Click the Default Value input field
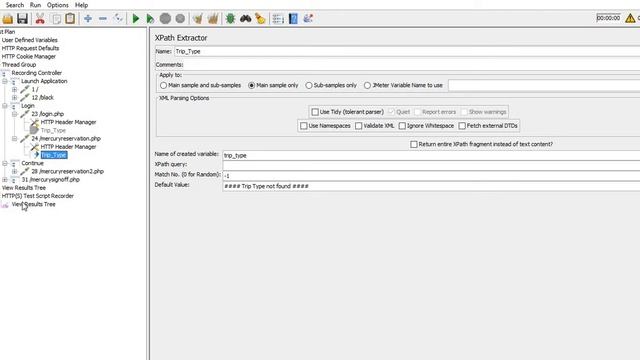Screen dimensions: 640x360 pos(431,186)
